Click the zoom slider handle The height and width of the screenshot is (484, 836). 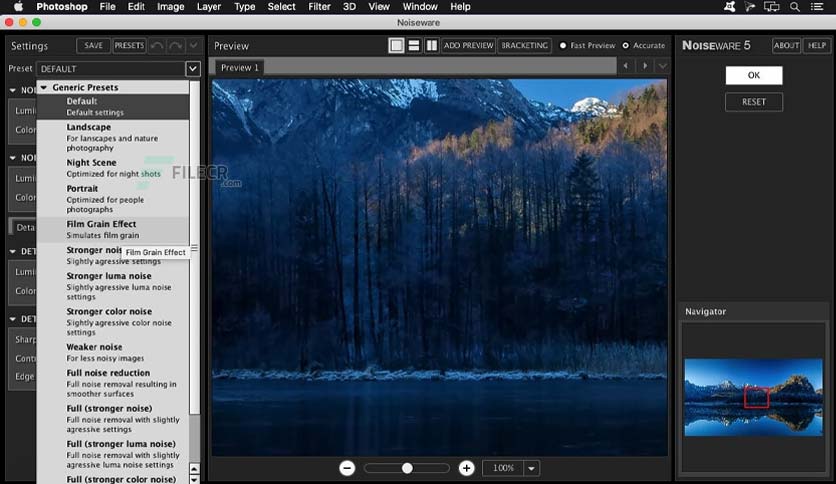(x=407, y=468)
